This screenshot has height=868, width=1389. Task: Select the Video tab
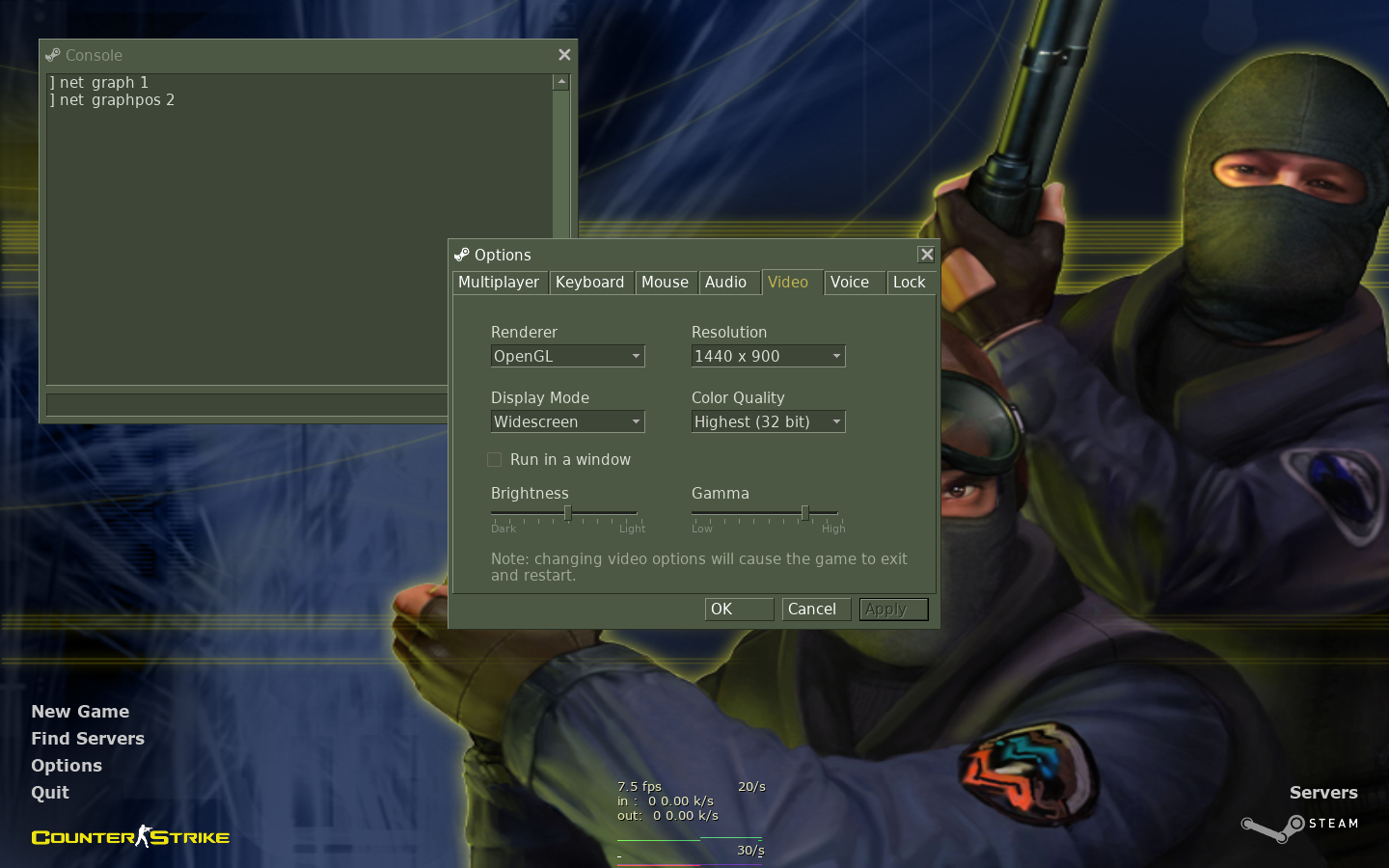coord(792,282)
